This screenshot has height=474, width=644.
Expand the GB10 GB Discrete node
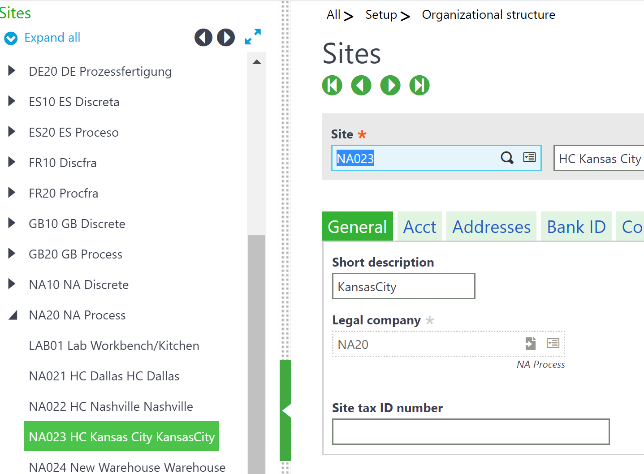(x=12, y=224)
